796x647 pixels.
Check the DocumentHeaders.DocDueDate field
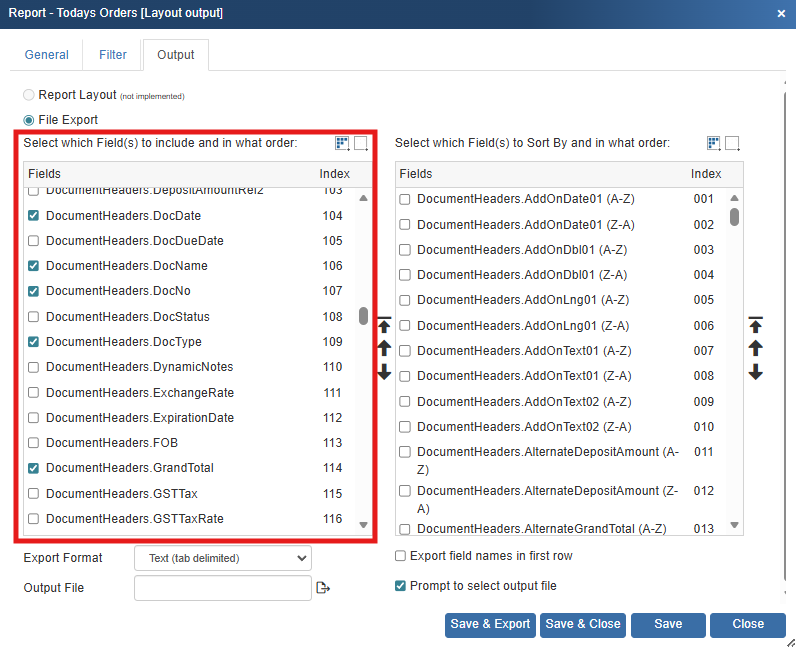34,241
